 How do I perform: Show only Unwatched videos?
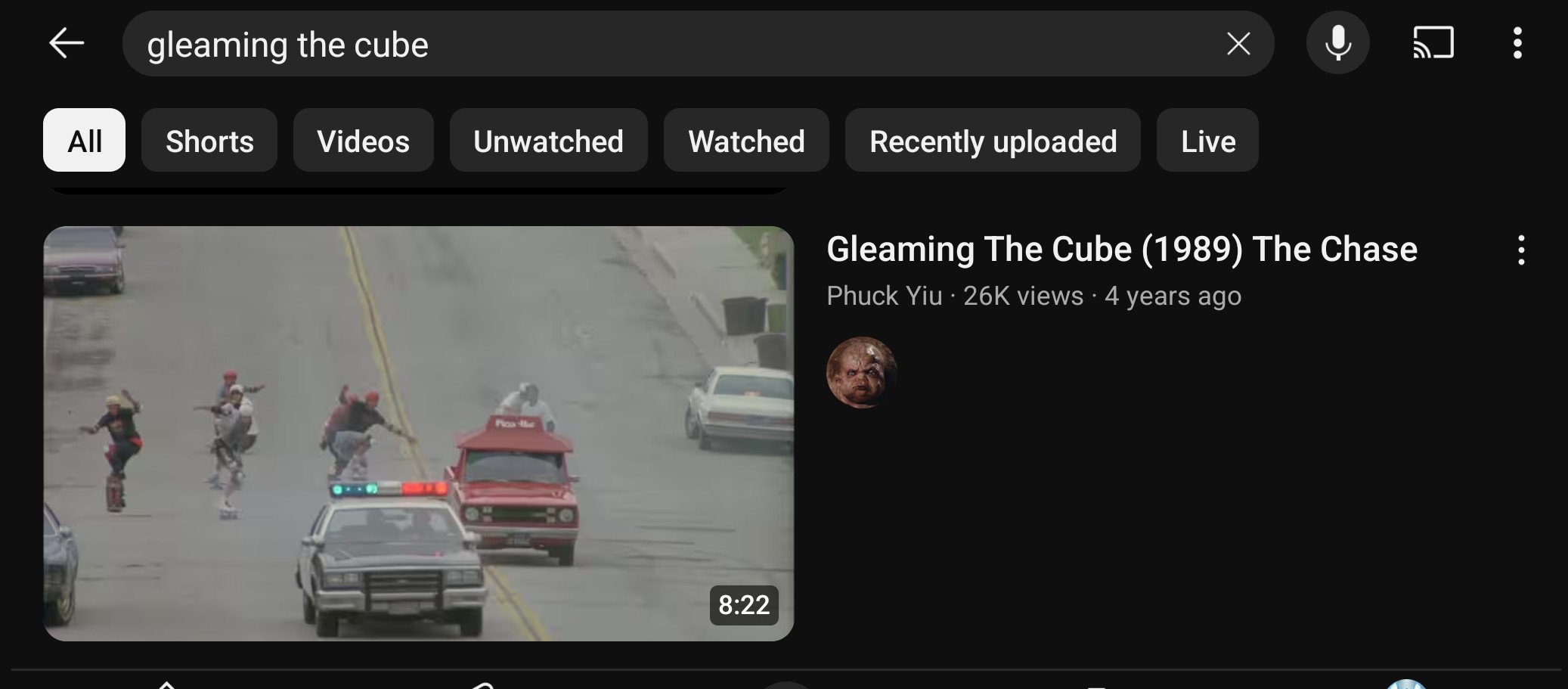548,140
